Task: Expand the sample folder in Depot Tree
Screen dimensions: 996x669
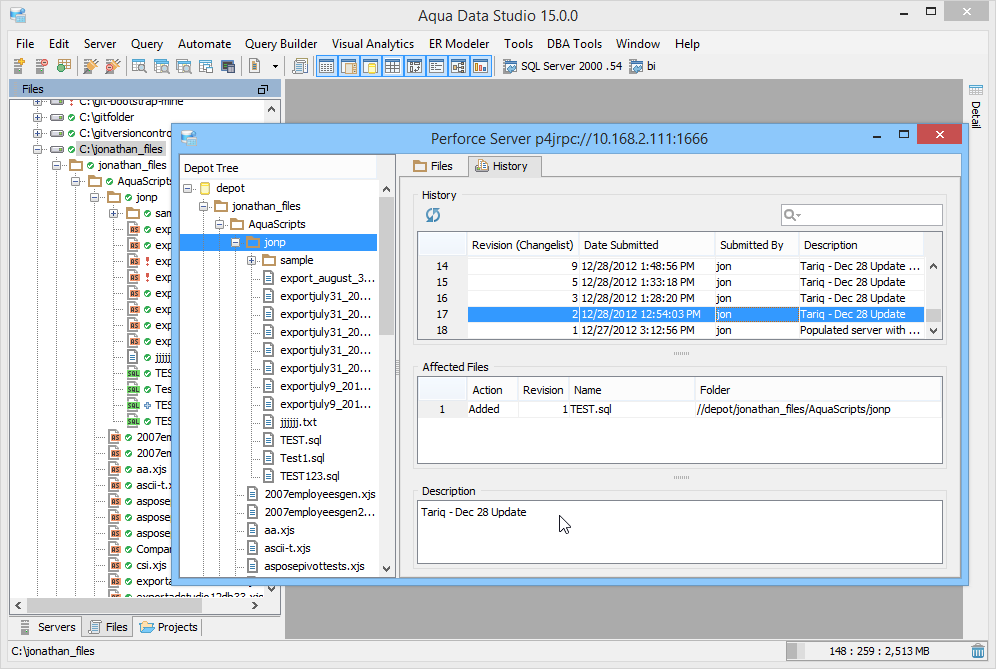Action: point(252,260)
